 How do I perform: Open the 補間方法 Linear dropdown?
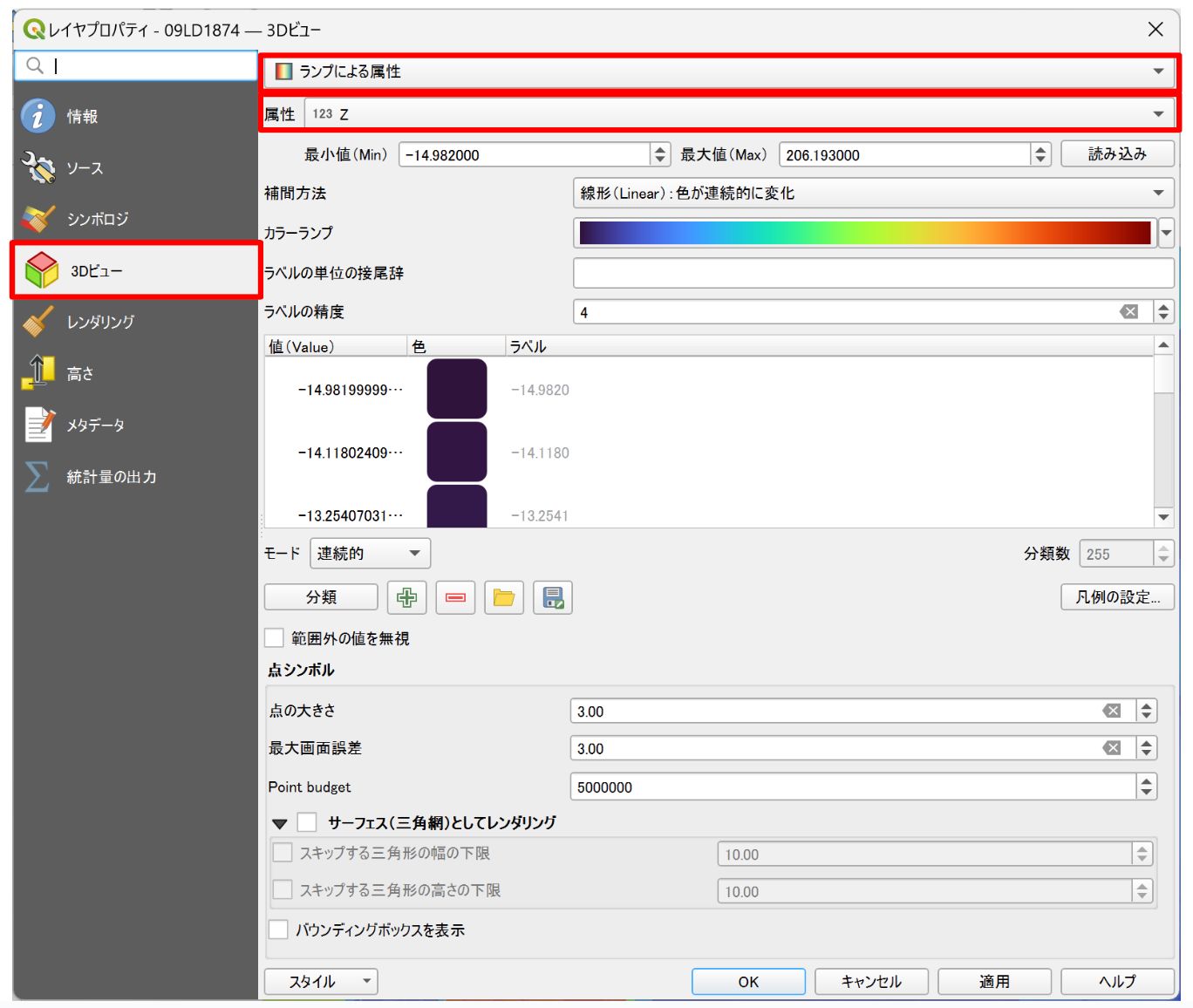click(x=874, y=193)
